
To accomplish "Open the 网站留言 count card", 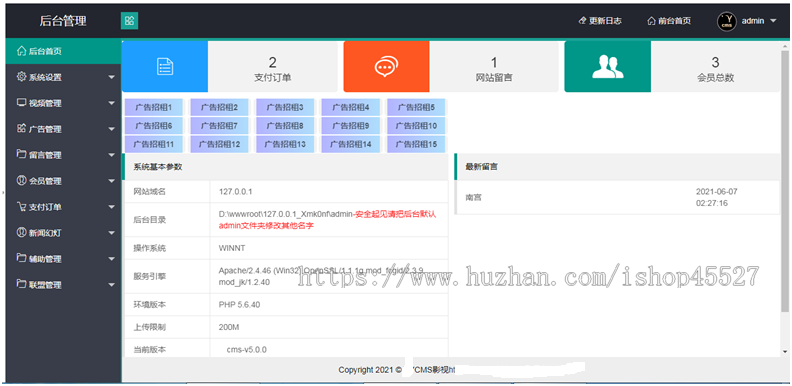I will click(494, 67).
